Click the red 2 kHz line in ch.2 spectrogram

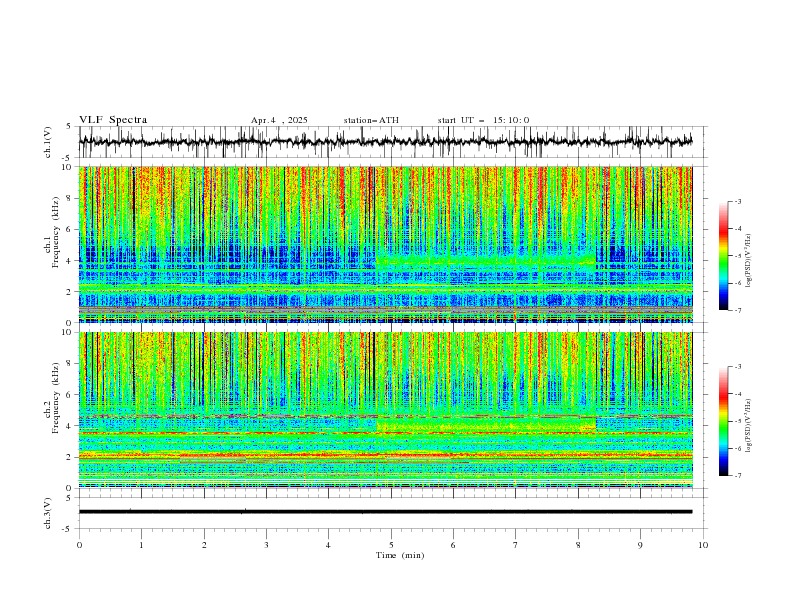point(386,455)
